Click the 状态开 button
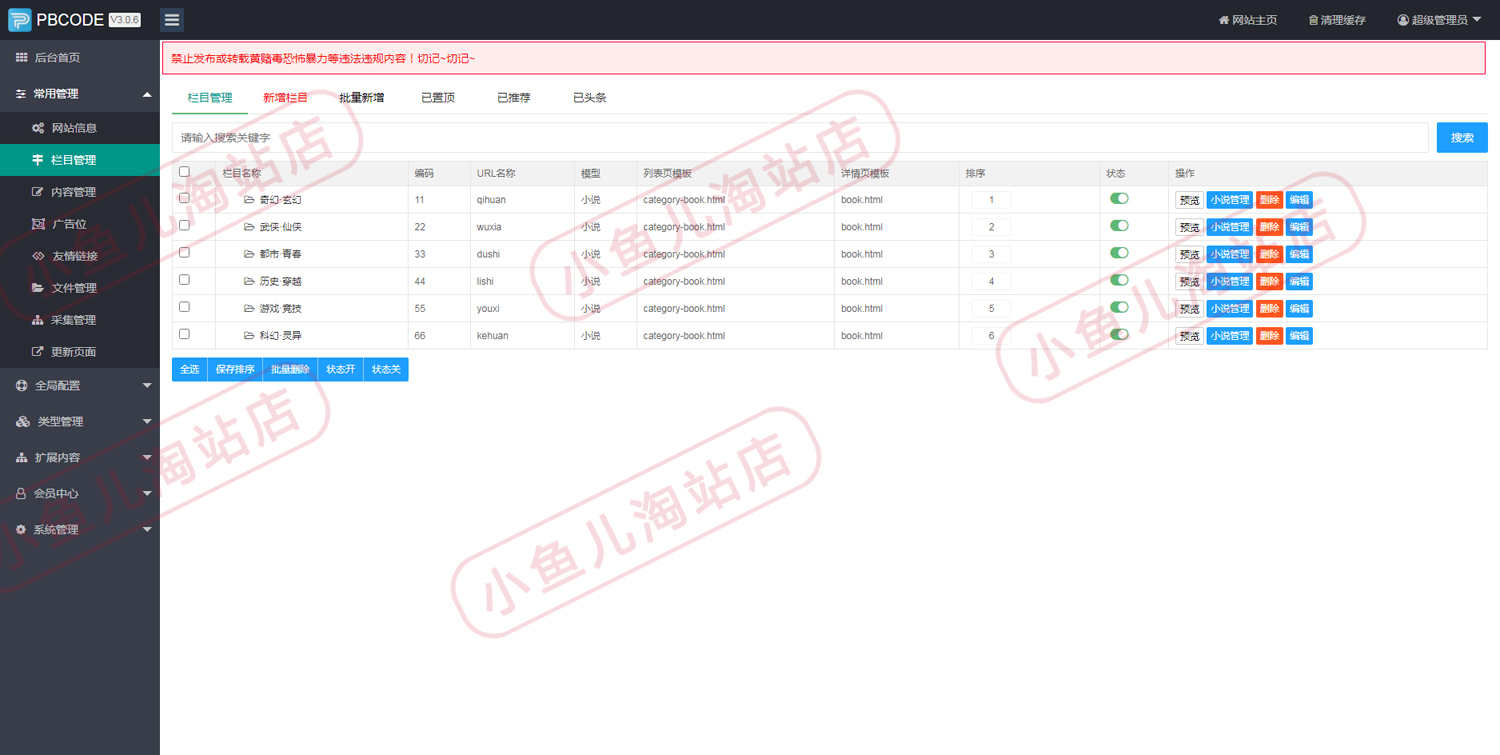Image resolution: width=1500 pixels, height=755 pixels. coord(340,369)
